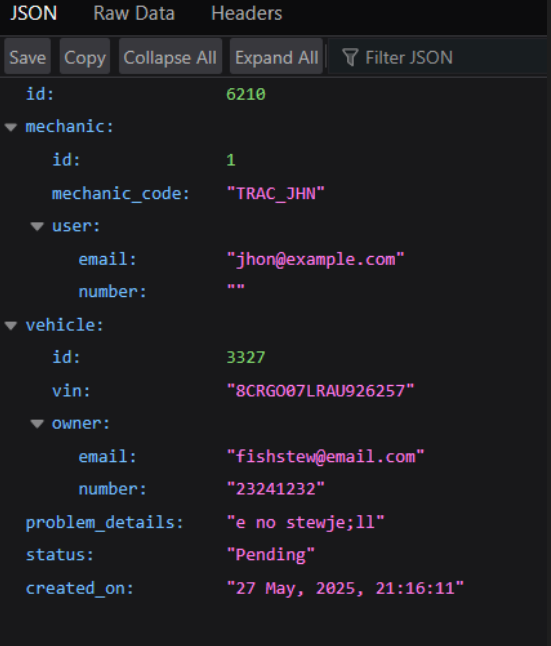Collapse the owner node triangle

[x=37, y=424]
